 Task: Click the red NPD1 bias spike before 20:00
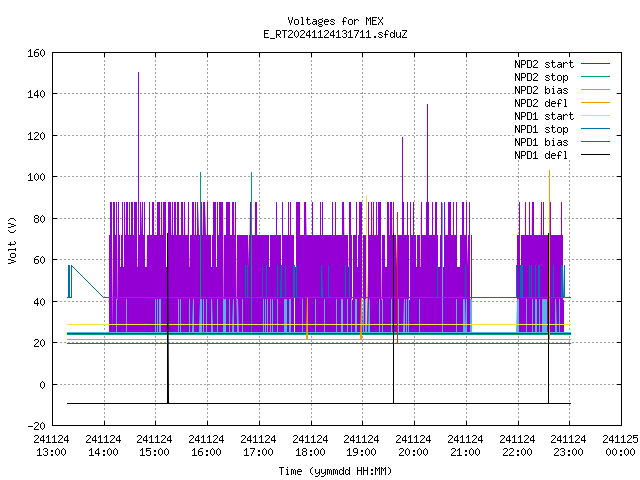pyautogui.click(x=398, y=277)
